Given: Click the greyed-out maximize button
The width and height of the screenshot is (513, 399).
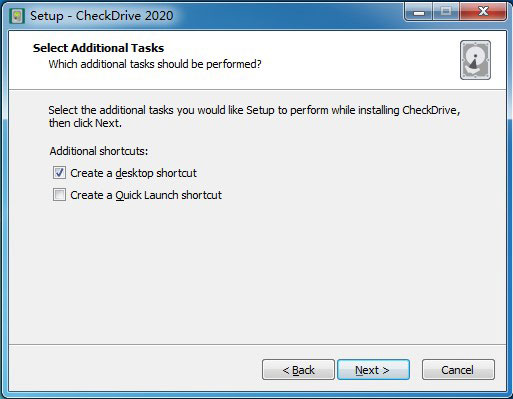Looking at the screenshot, I should point(446,12).
